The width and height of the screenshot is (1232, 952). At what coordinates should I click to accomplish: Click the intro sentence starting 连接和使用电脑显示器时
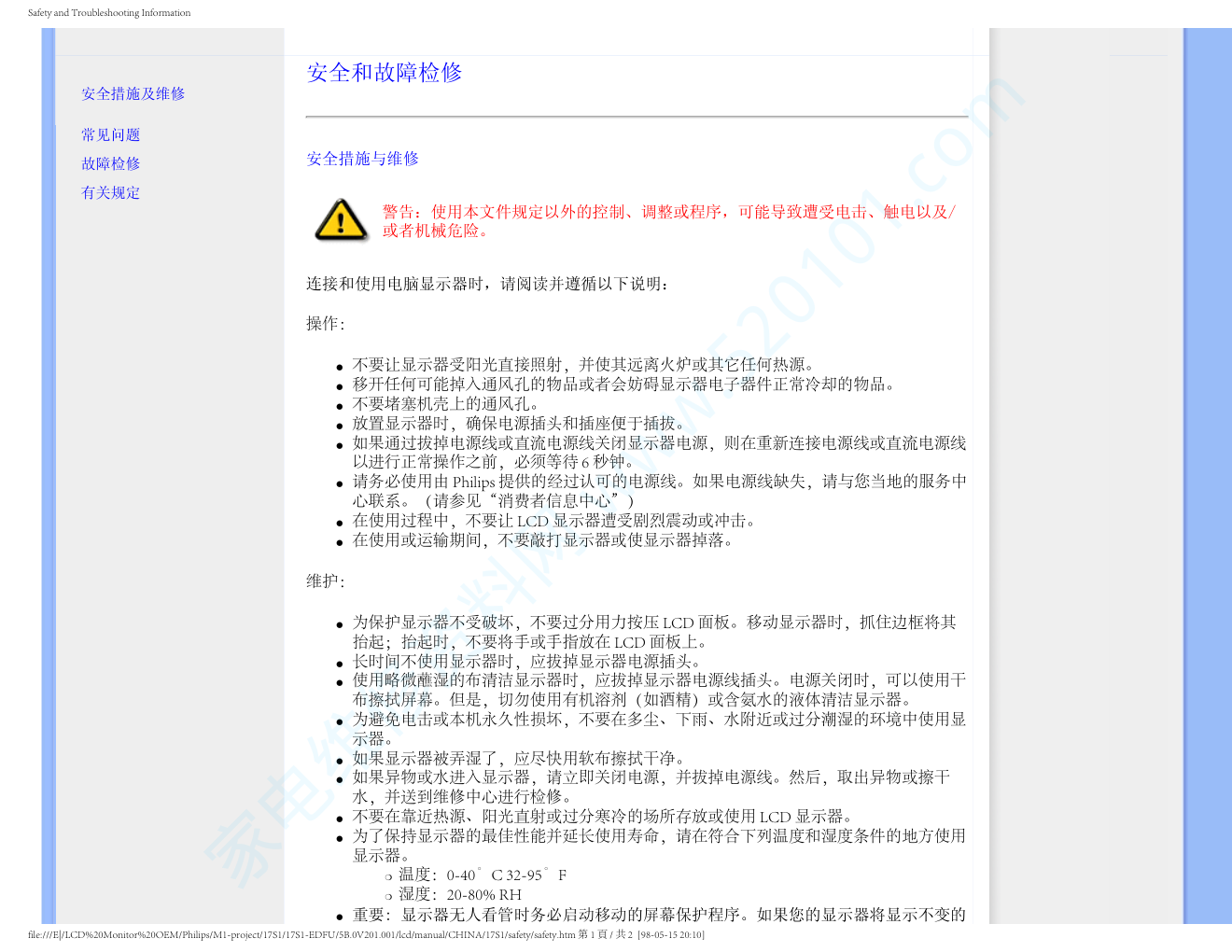tap(487, 284)
